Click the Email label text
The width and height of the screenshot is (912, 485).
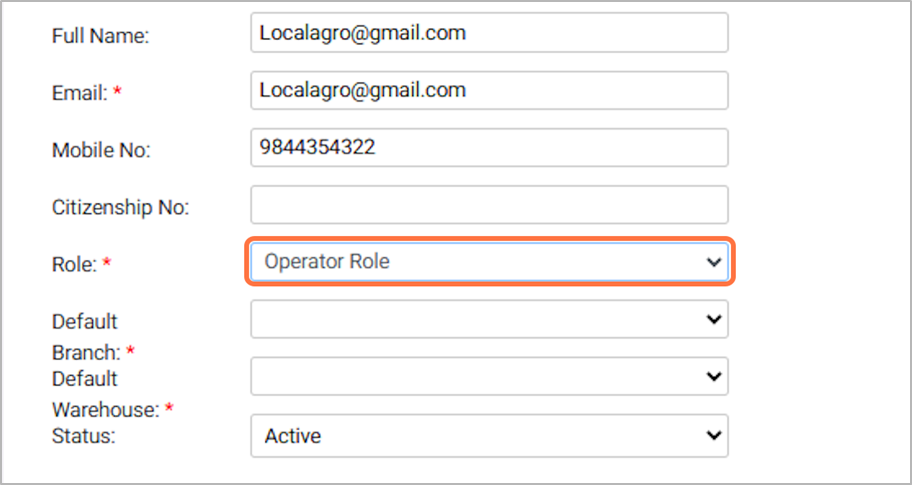[78, 93]
